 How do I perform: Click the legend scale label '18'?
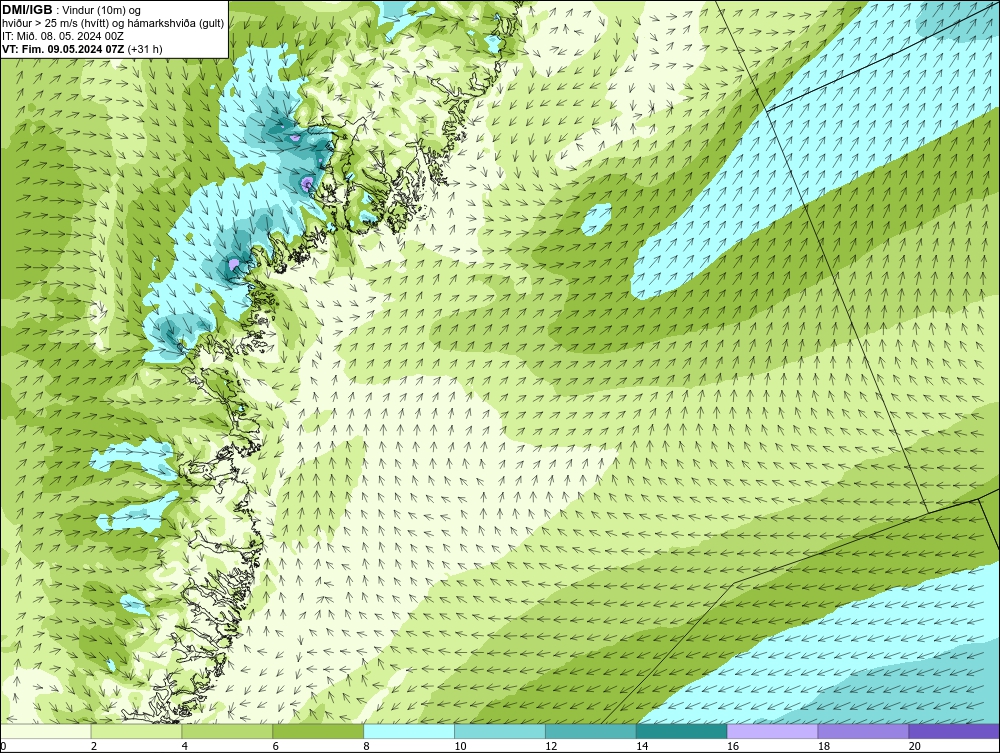(824, 746)
